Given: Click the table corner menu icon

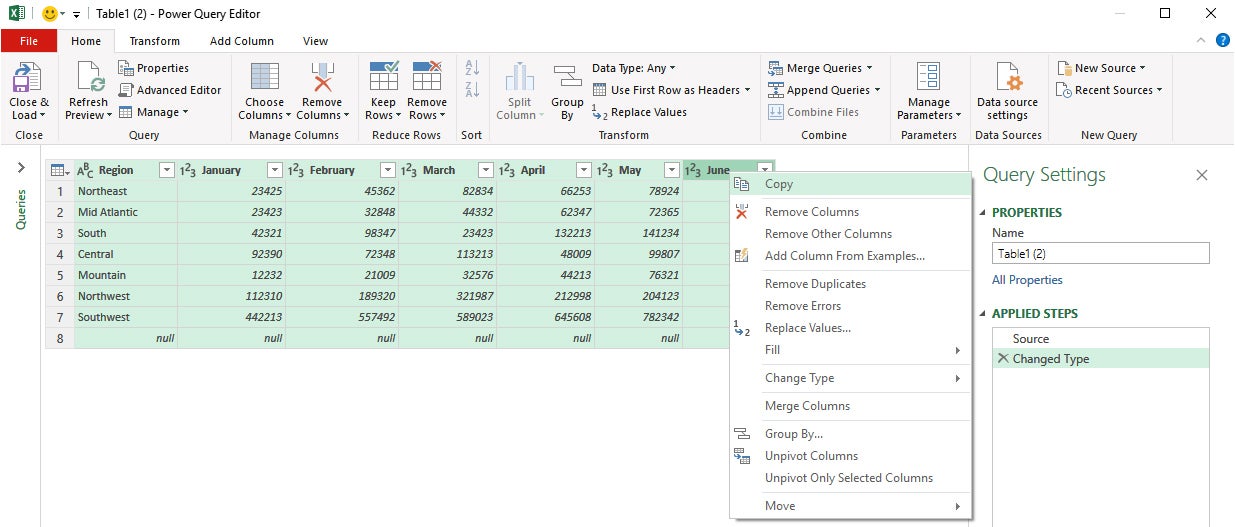Looking at the screenshot, I should click(x=59, y=170).
